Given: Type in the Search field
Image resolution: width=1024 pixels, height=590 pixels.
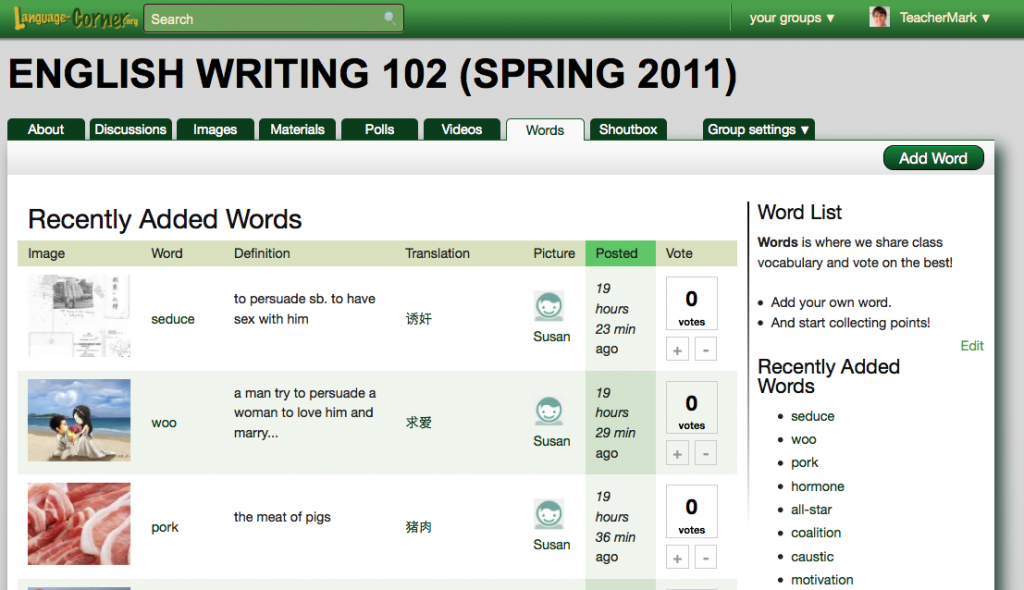Looking at the screenshot, I should 262,18.
